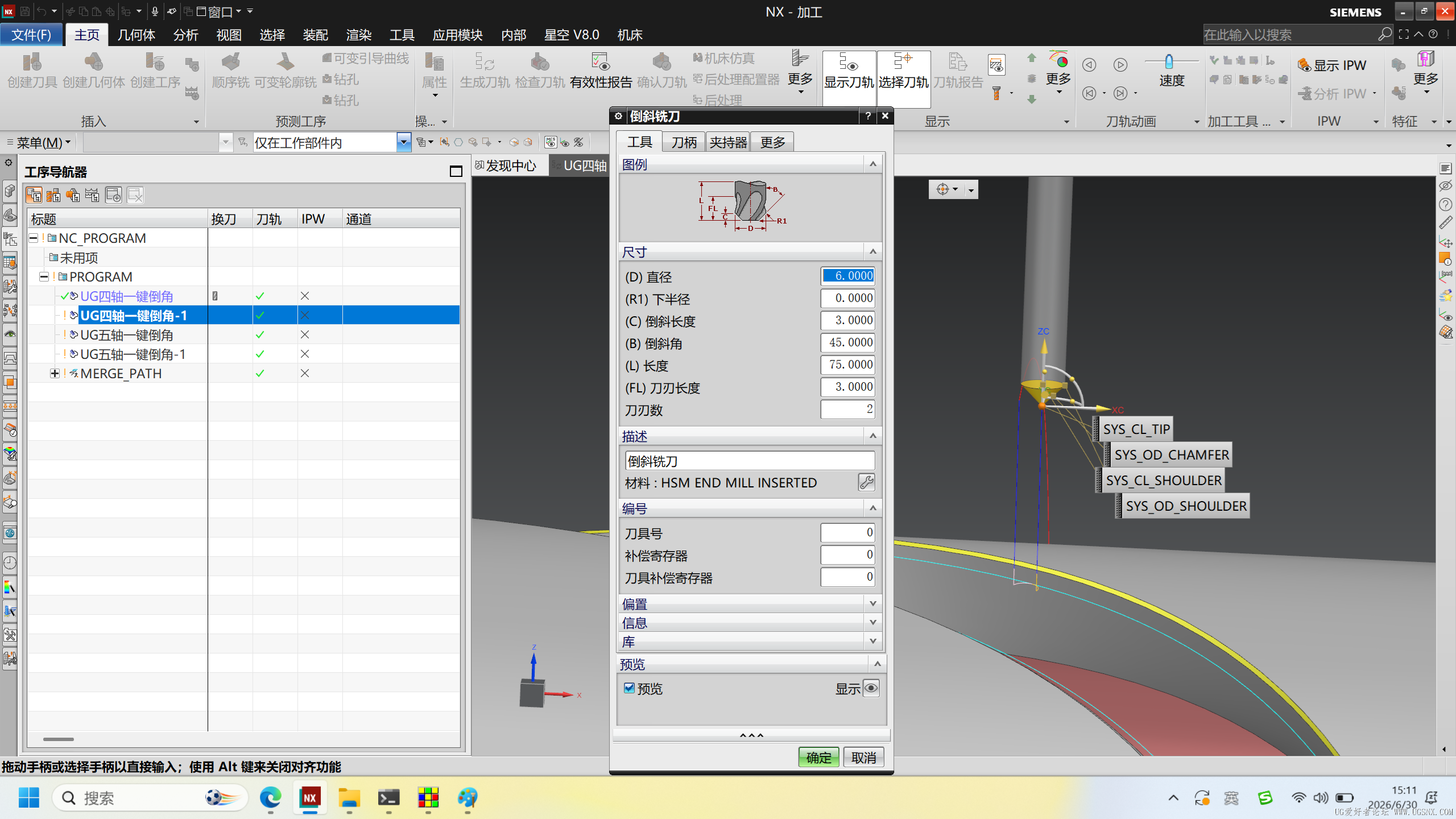Switch navigator to Geometry view icon

coord(73,196)
